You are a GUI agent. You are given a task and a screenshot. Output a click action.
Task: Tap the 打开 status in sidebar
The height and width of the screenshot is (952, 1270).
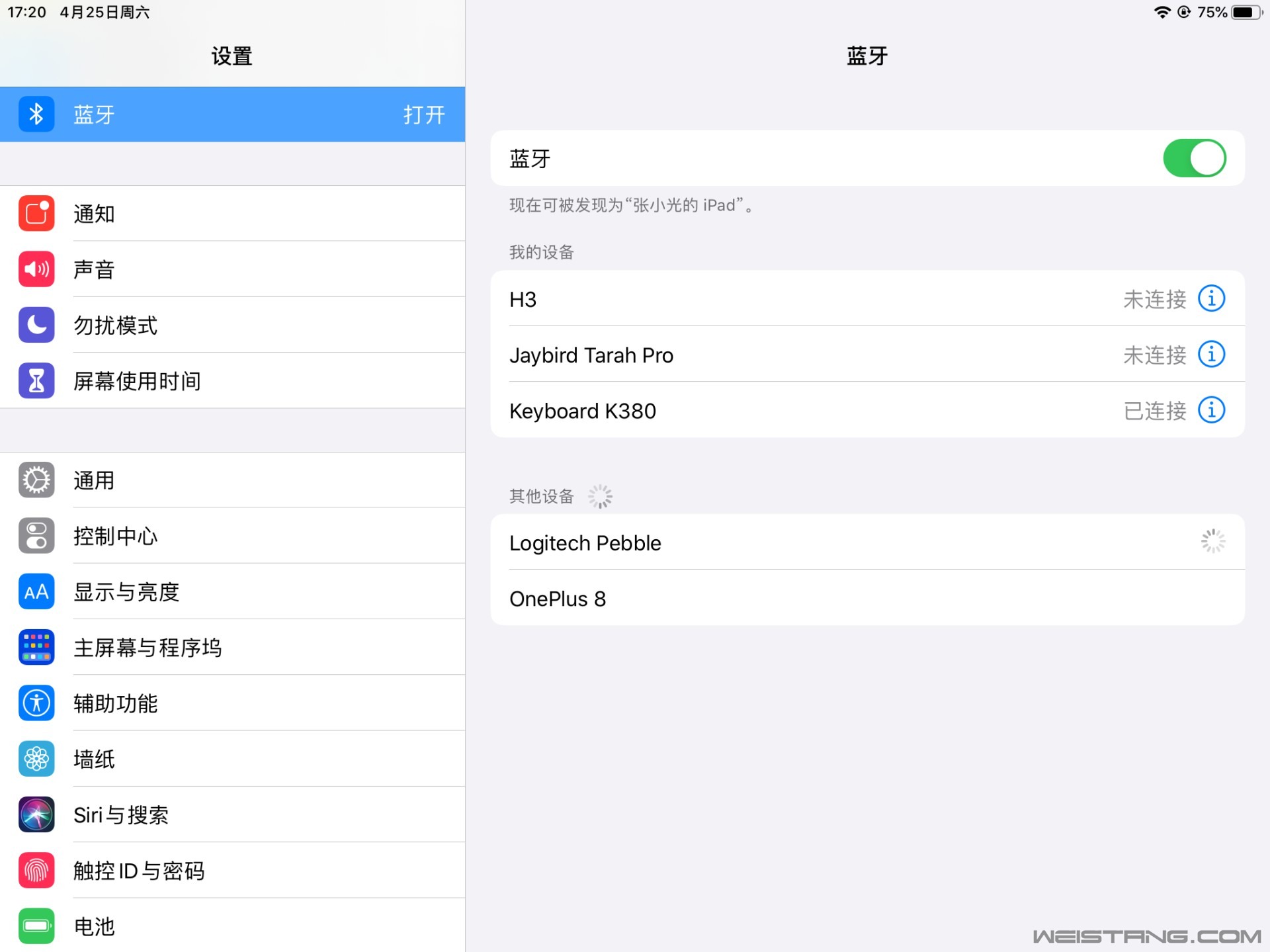424,114
